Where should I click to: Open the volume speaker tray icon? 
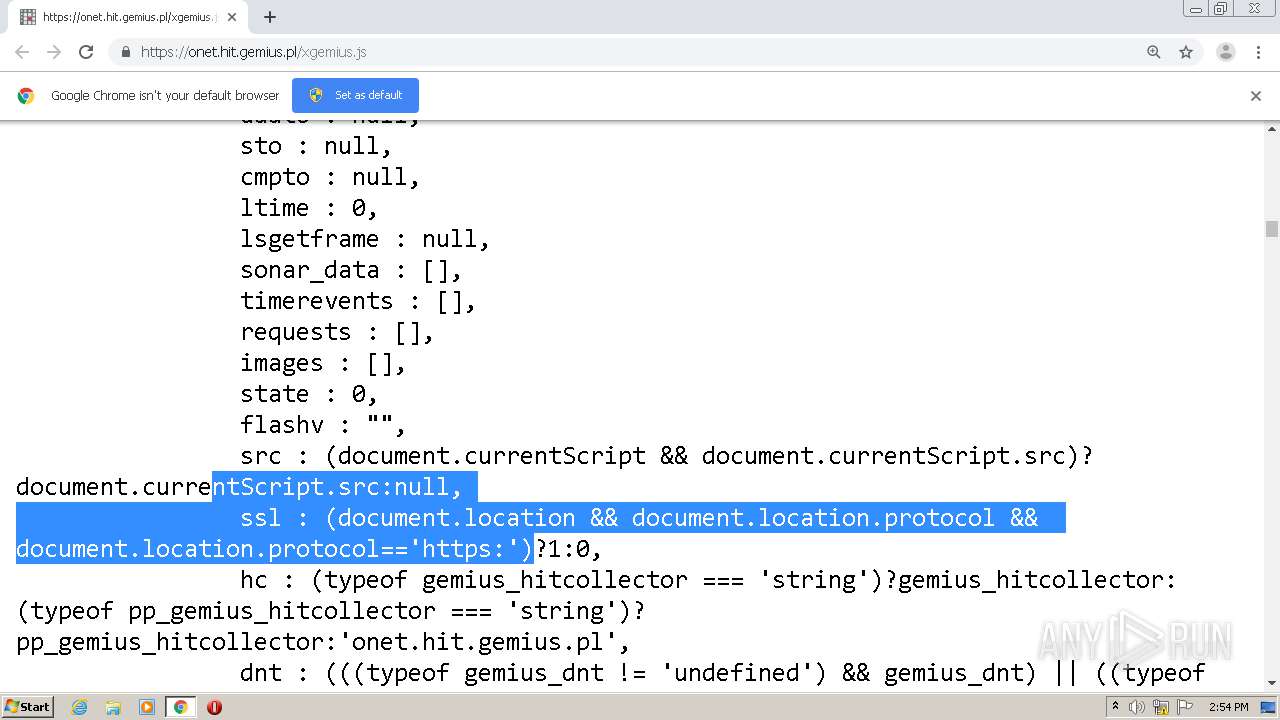(1137, 707)
